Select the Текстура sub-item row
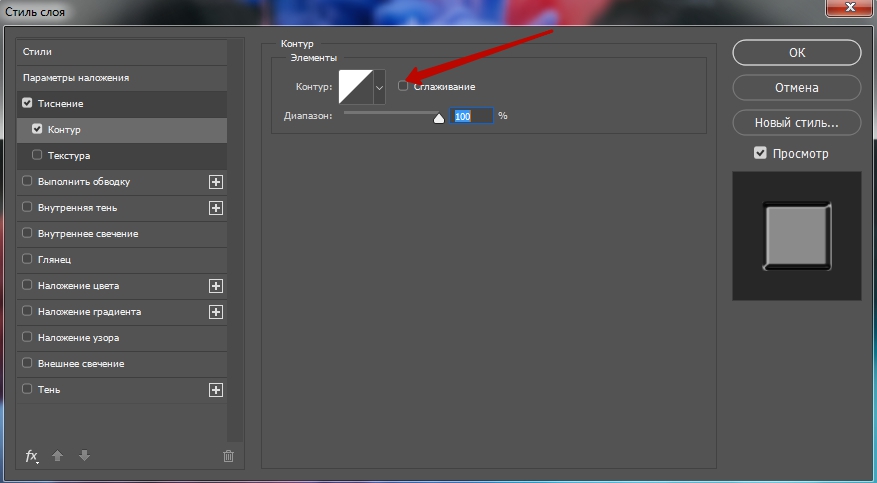The width and height of the screenshot is (877, 483). point(122,155)
